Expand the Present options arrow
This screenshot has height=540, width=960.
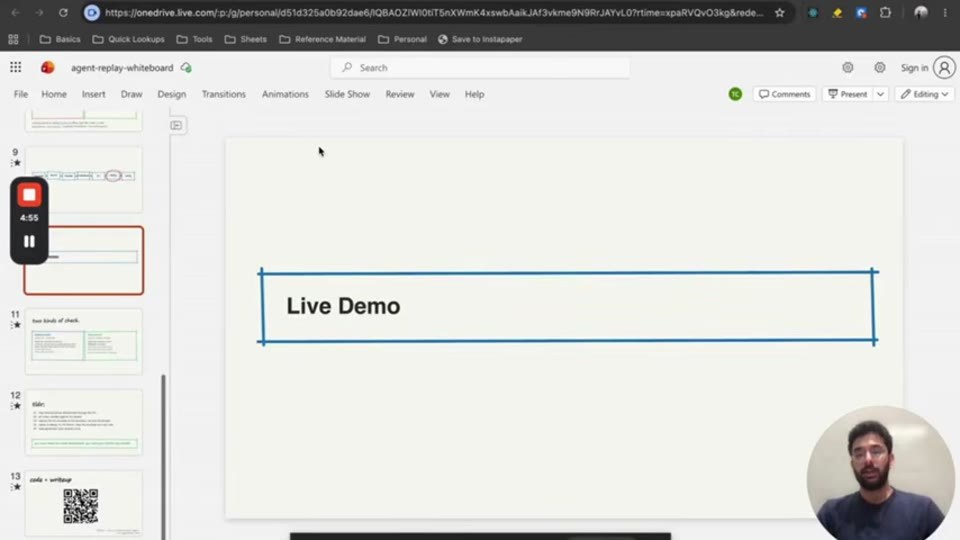pyautogui.click(x=880, y=94)
